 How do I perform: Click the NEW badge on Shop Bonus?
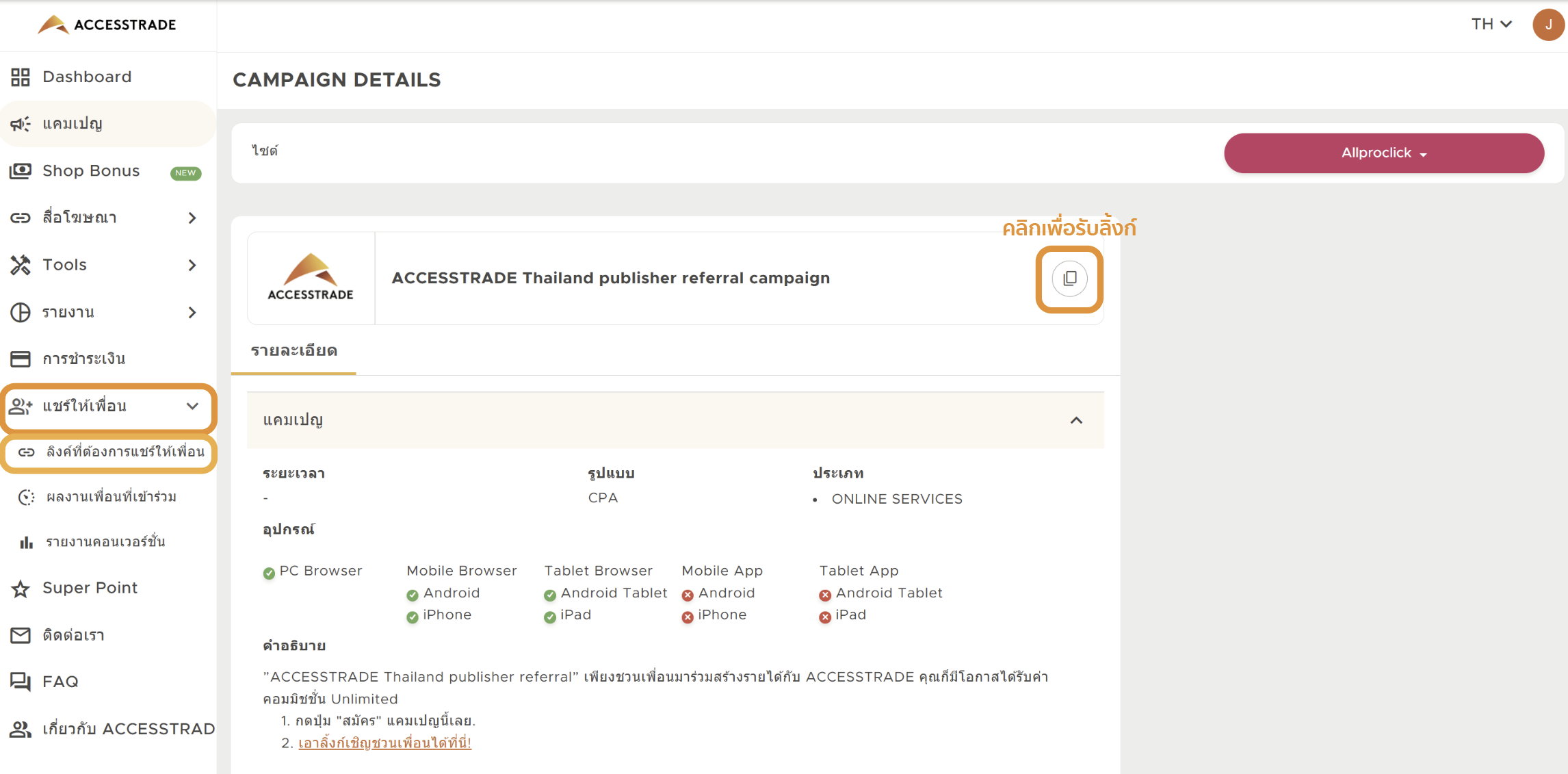point(185,173)
